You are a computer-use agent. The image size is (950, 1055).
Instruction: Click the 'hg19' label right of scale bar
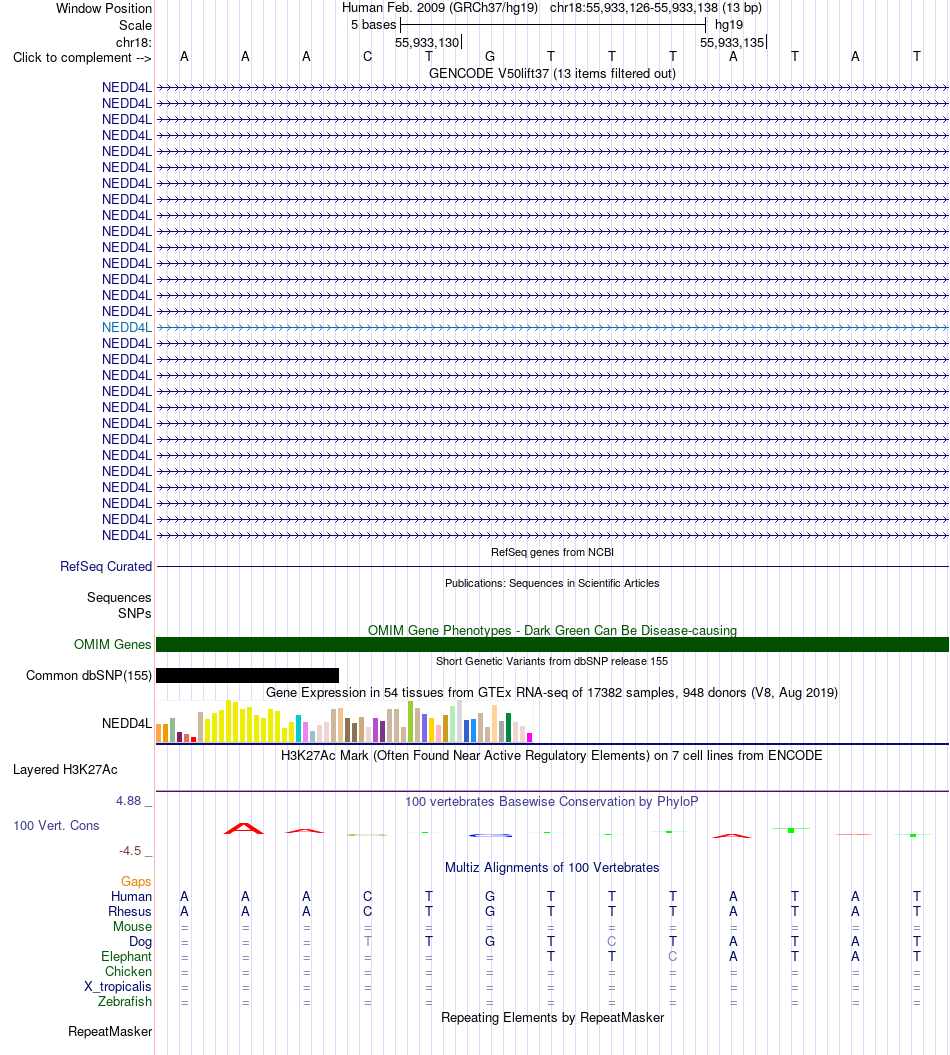pyautogui.click(x=729, y=25)
